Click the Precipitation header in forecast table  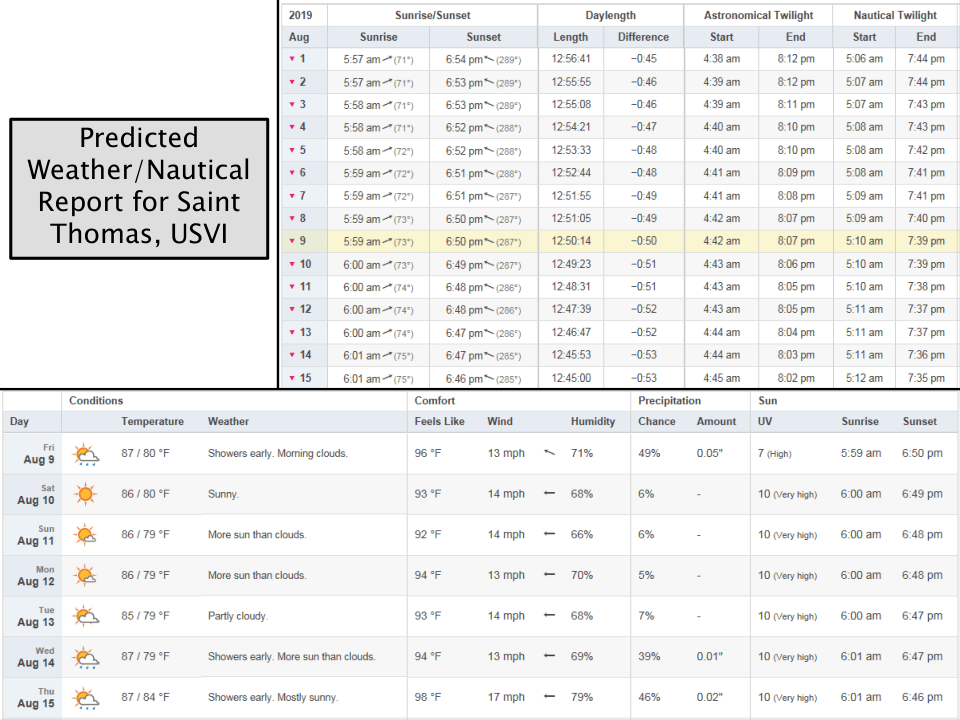pos(670,400)
